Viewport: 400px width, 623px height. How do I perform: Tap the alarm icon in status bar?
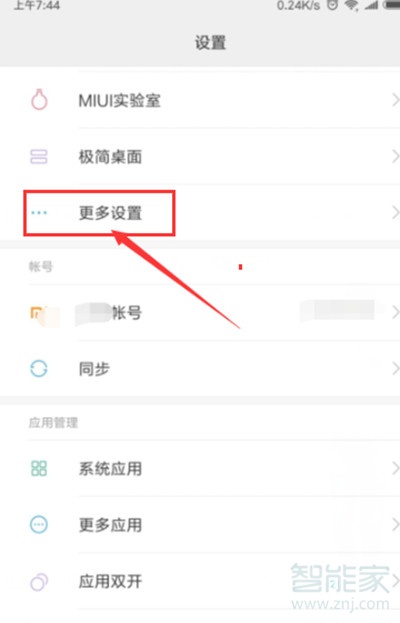[x=333, y=5]
